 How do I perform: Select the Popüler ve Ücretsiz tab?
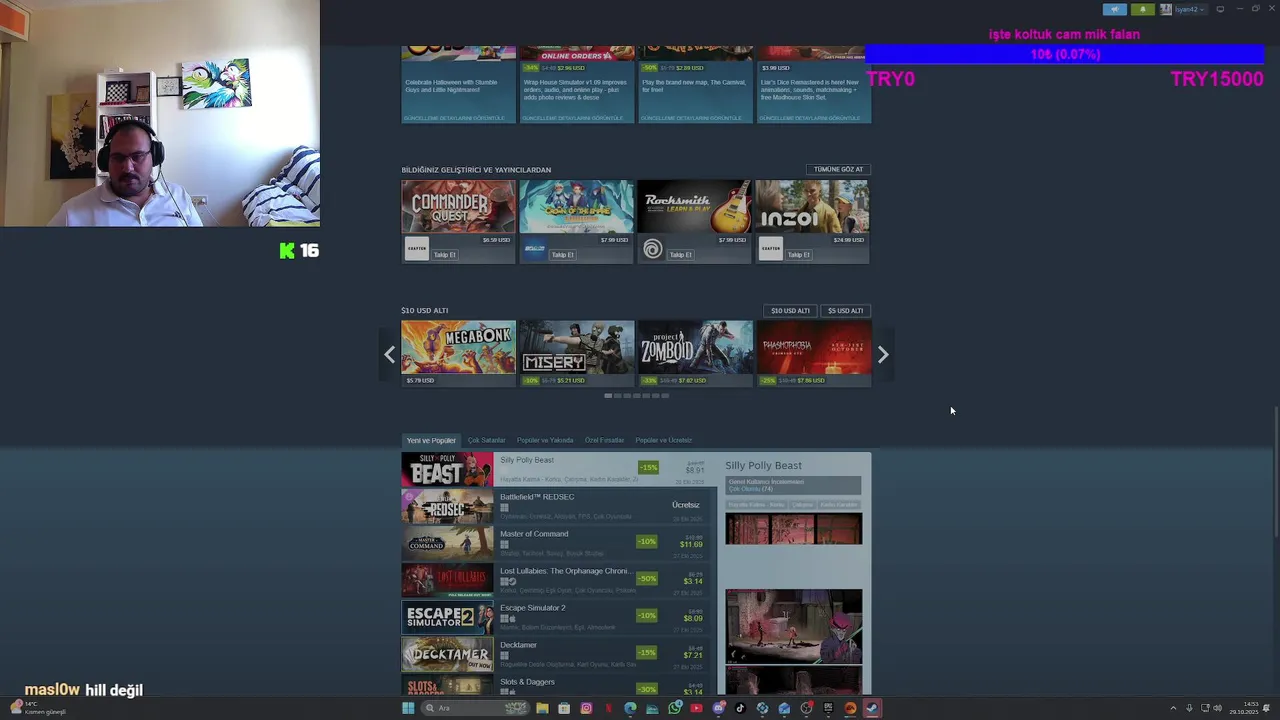[x=663, y=440]
